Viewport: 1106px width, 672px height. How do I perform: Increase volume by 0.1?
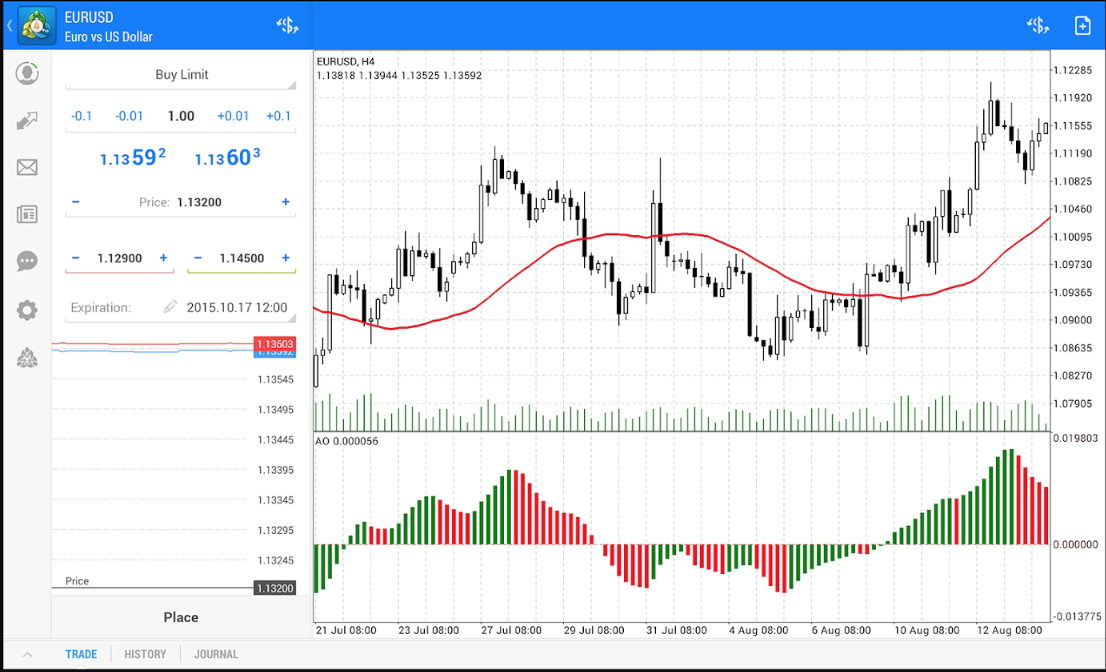click(278, 116)
